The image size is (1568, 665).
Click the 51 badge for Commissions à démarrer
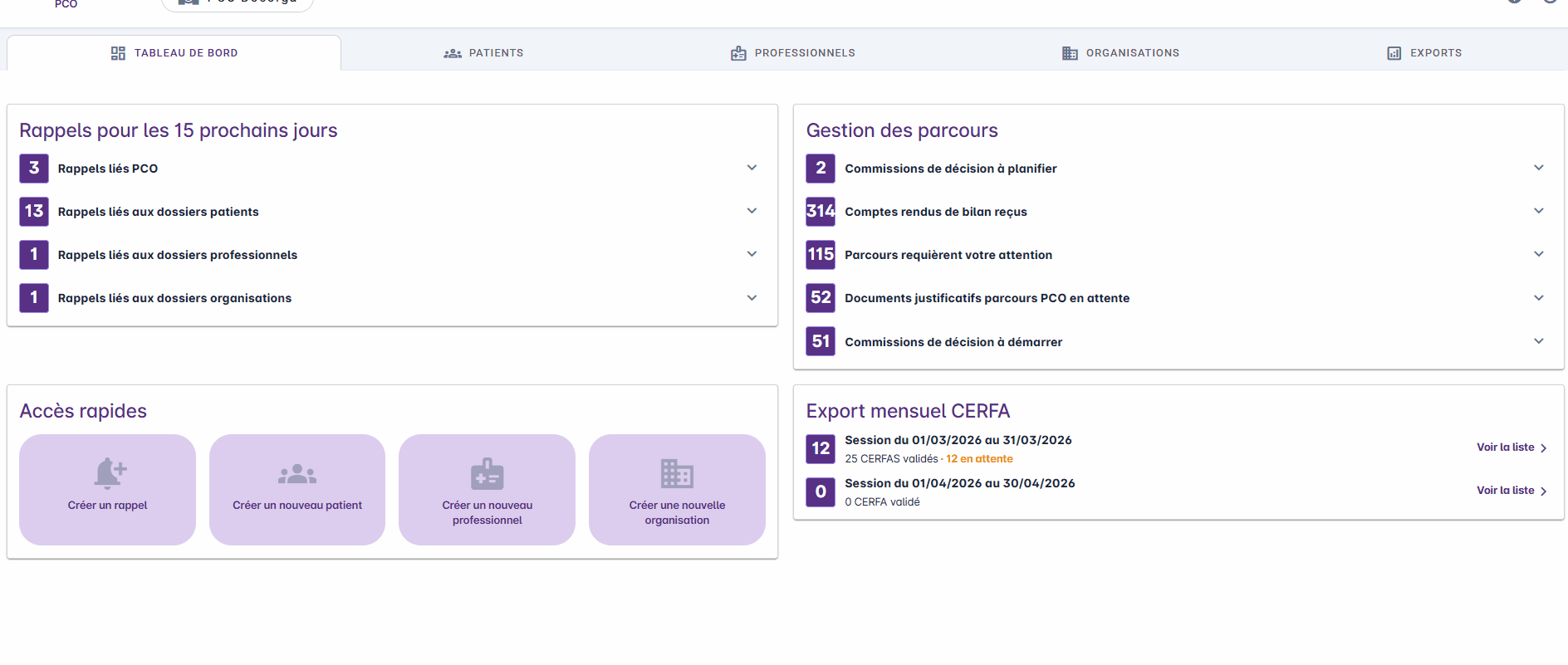821,341
